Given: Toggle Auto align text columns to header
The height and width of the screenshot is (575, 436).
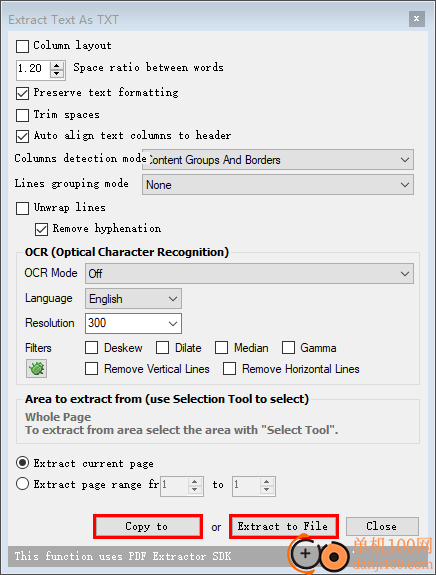Looking at the screenshot, I should coord(22,136).
